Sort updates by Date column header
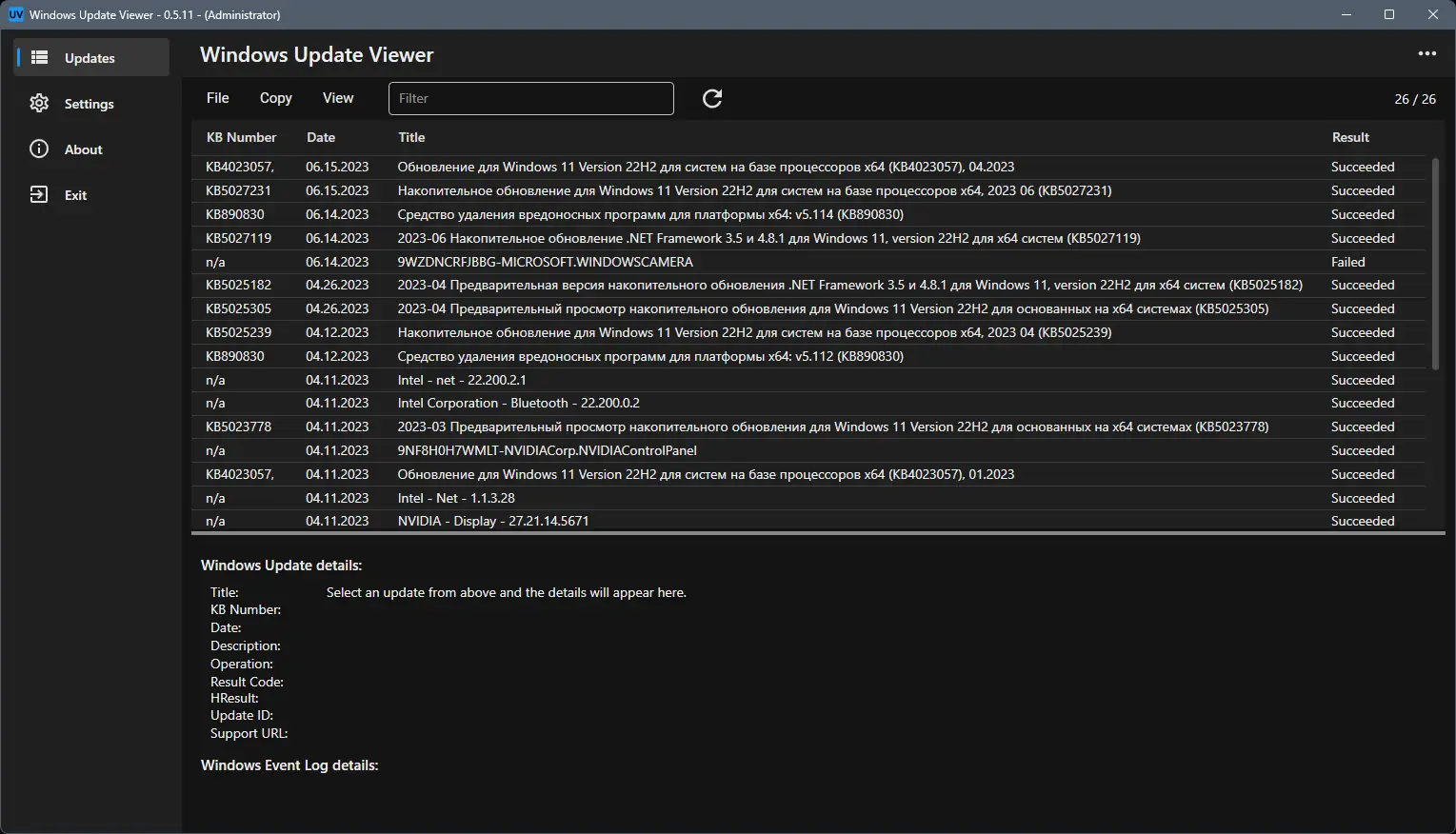 pyautogui.click(x=321, y=137)
